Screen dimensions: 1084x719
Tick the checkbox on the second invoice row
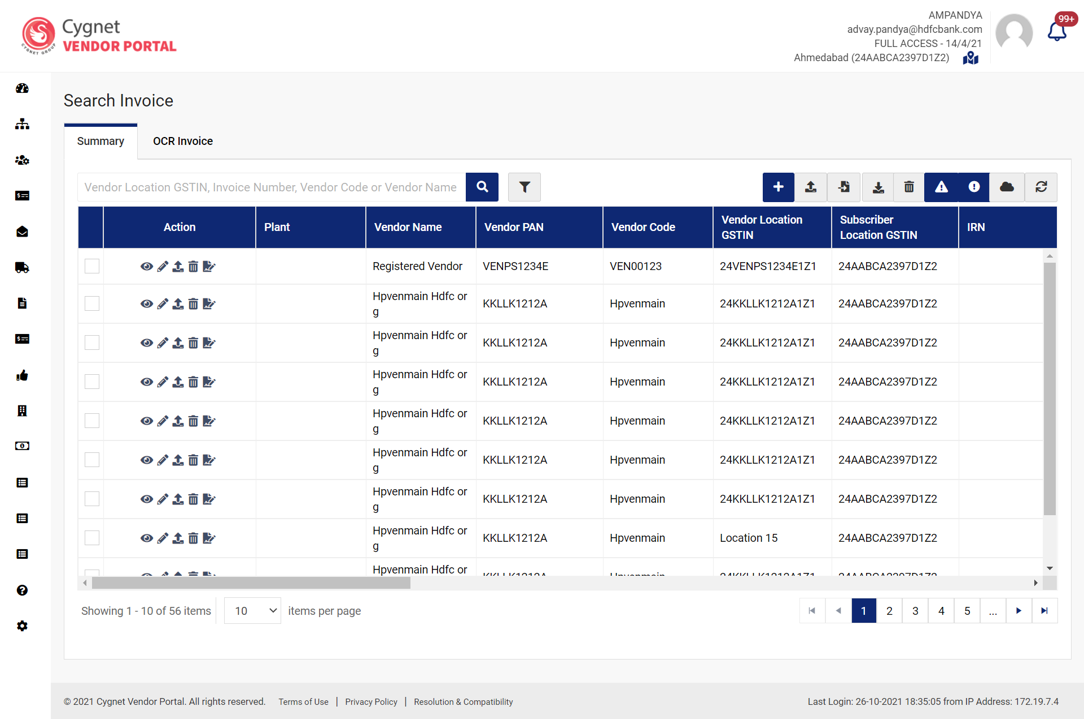(91, 304)
